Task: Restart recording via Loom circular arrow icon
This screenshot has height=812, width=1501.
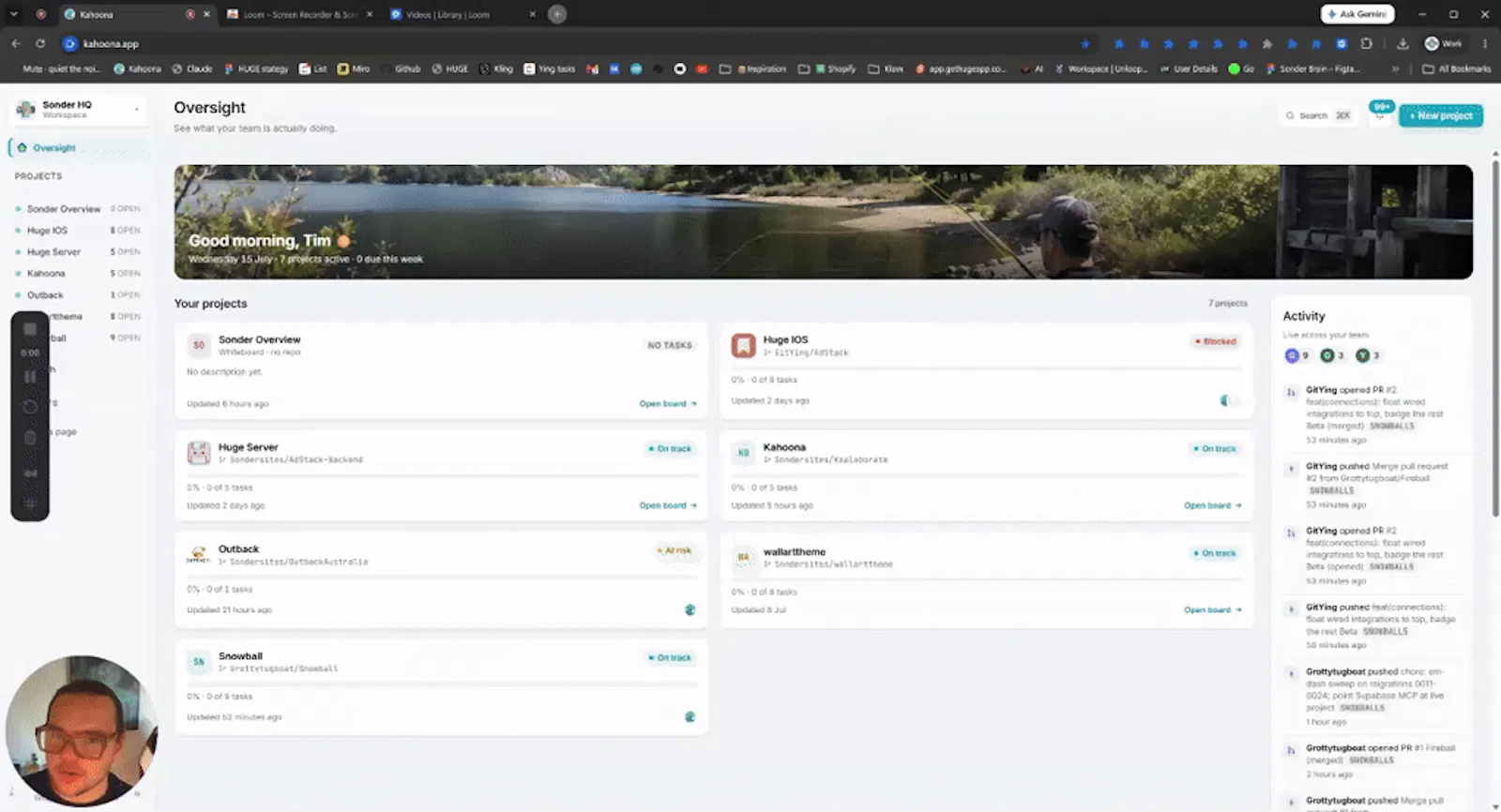Action: (x=30, y=407)
